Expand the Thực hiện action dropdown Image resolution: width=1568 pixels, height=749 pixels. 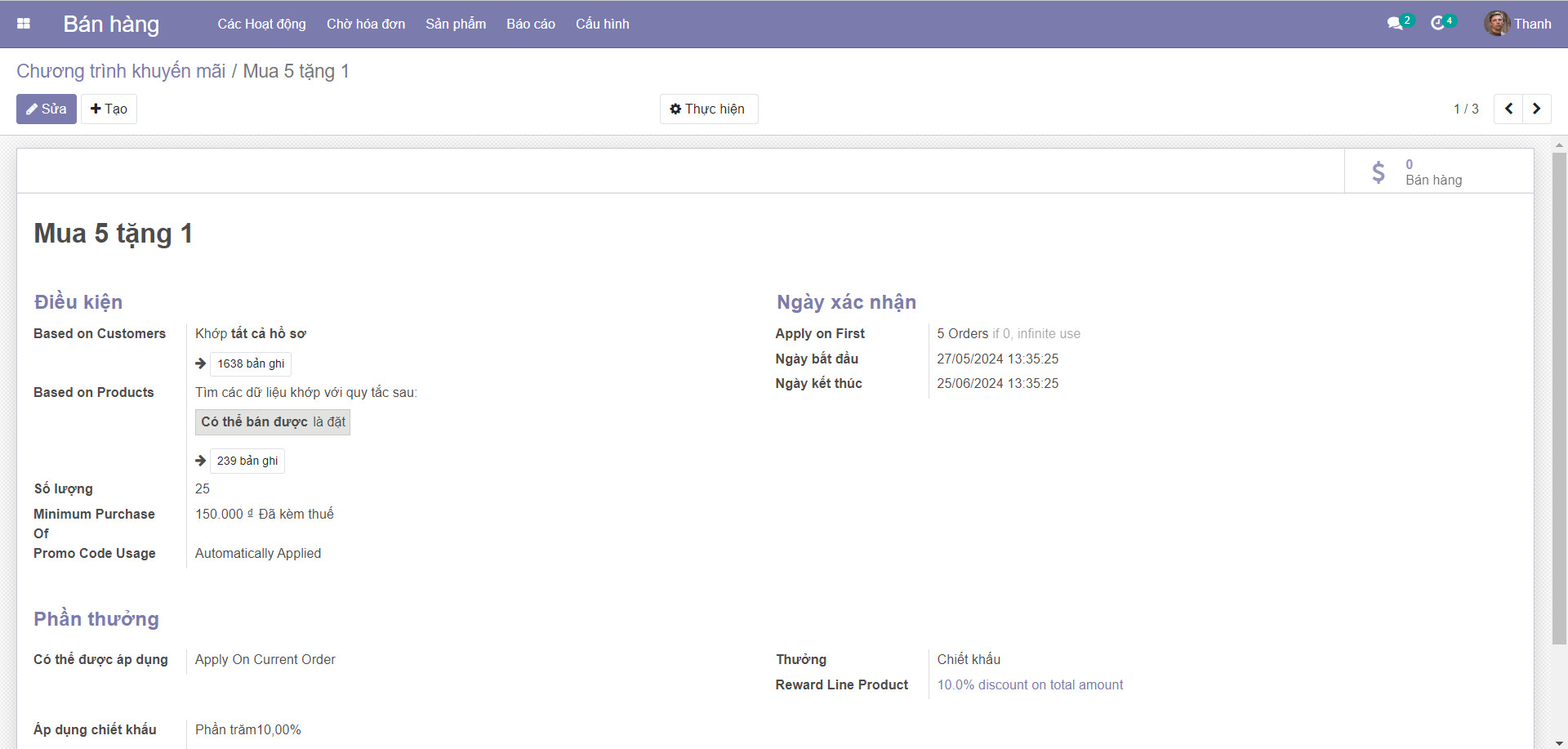(708, 109)
